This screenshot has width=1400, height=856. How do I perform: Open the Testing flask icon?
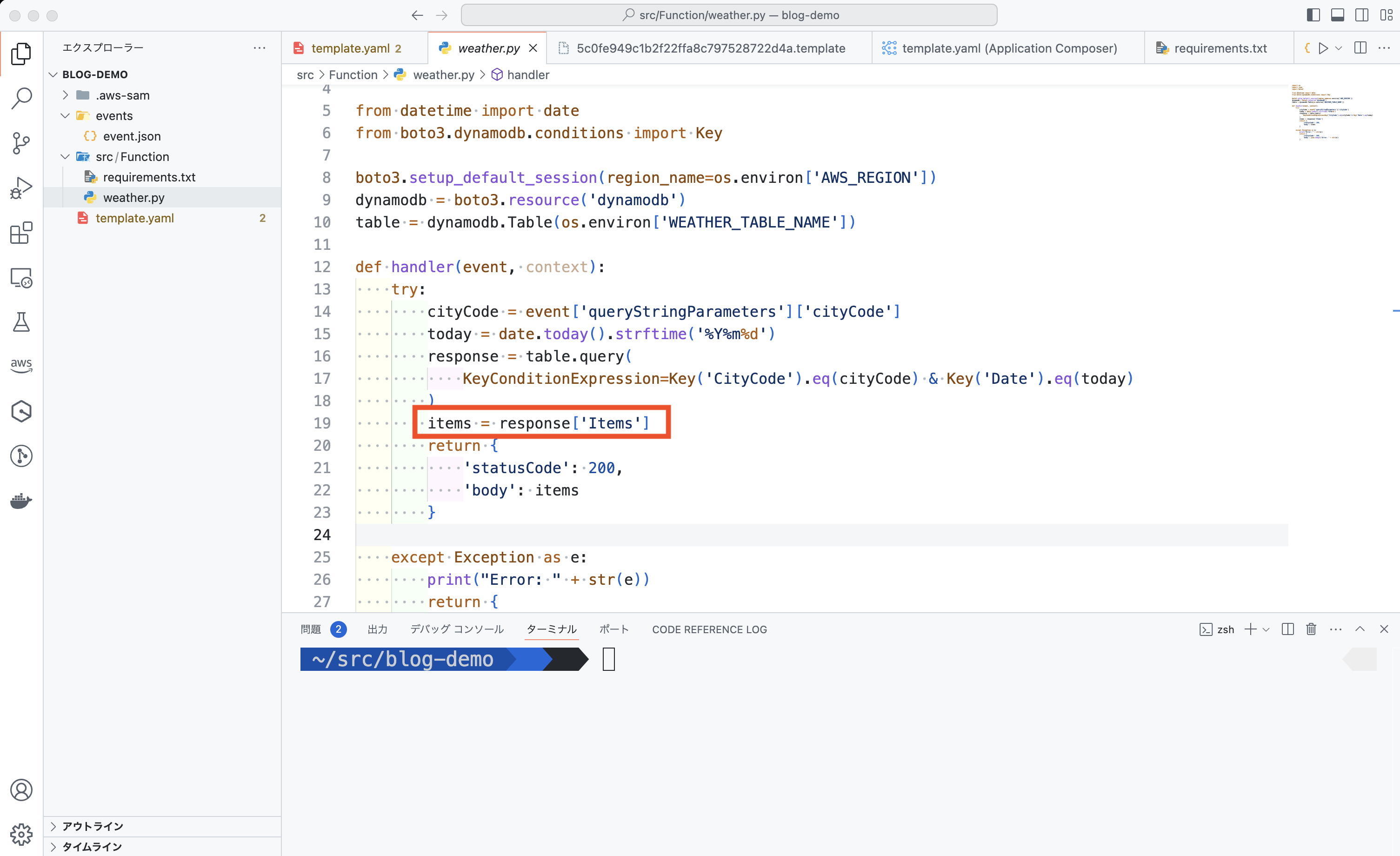[21, 322]
